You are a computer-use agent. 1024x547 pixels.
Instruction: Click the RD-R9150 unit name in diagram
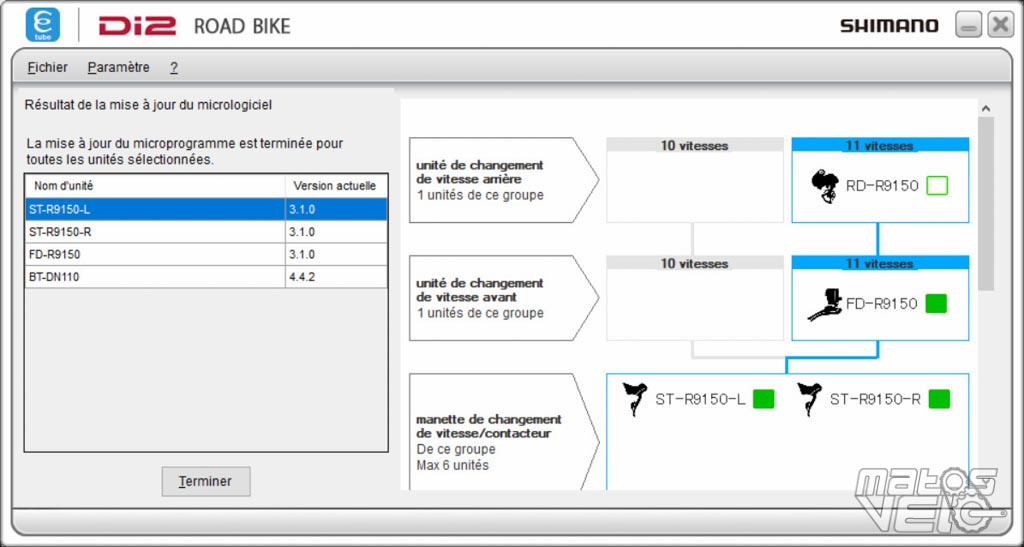(882, 186)
